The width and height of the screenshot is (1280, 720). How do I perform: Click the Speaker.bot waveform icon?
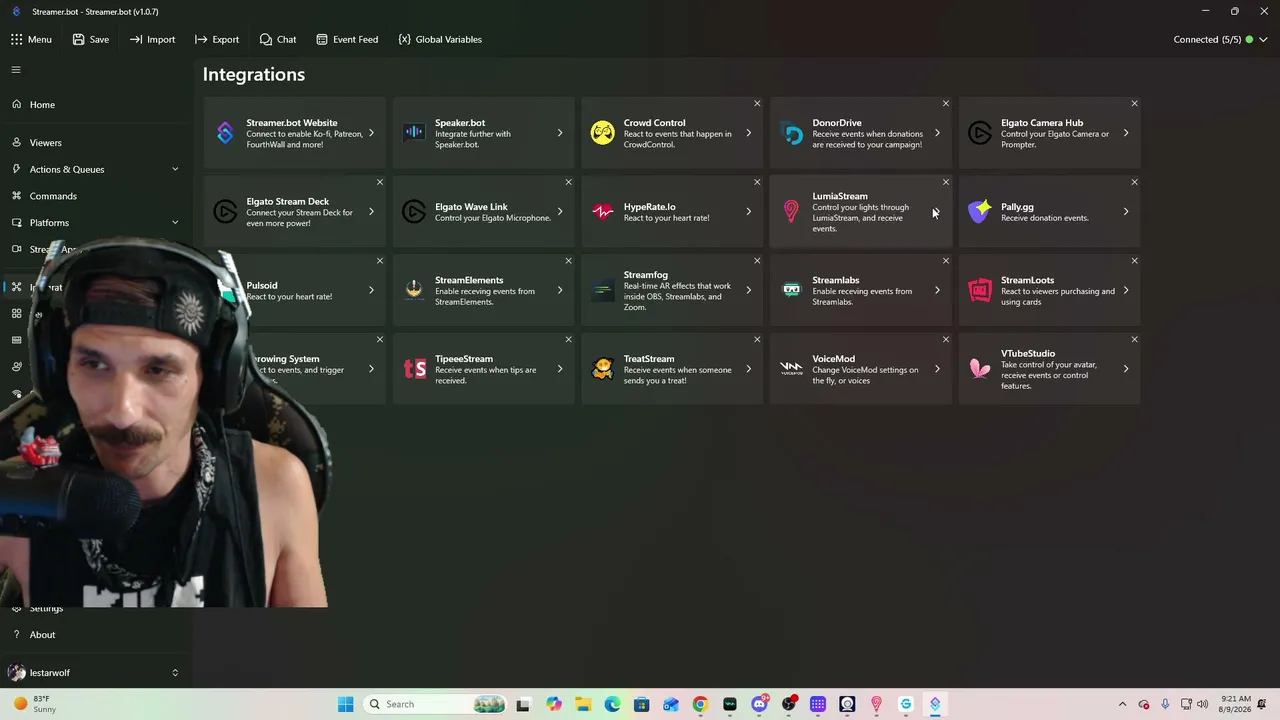pyautogui.click(x=414, y=133)
